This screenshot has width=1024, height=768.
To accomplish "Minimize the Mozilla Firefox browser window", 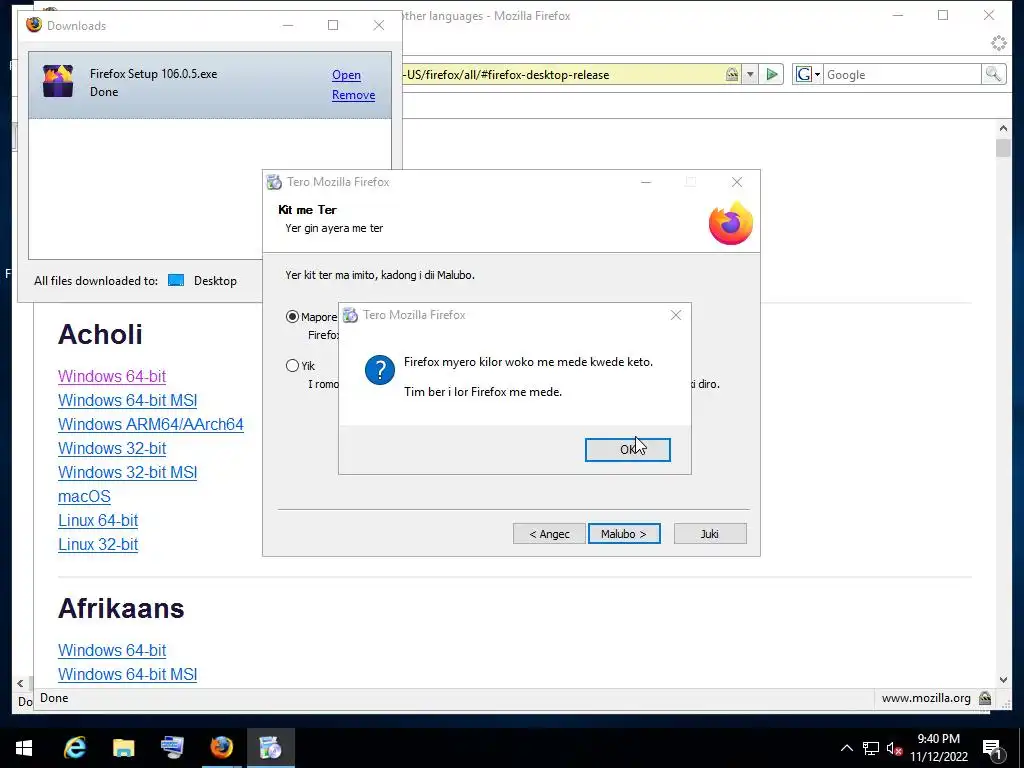I will point(898,15).
